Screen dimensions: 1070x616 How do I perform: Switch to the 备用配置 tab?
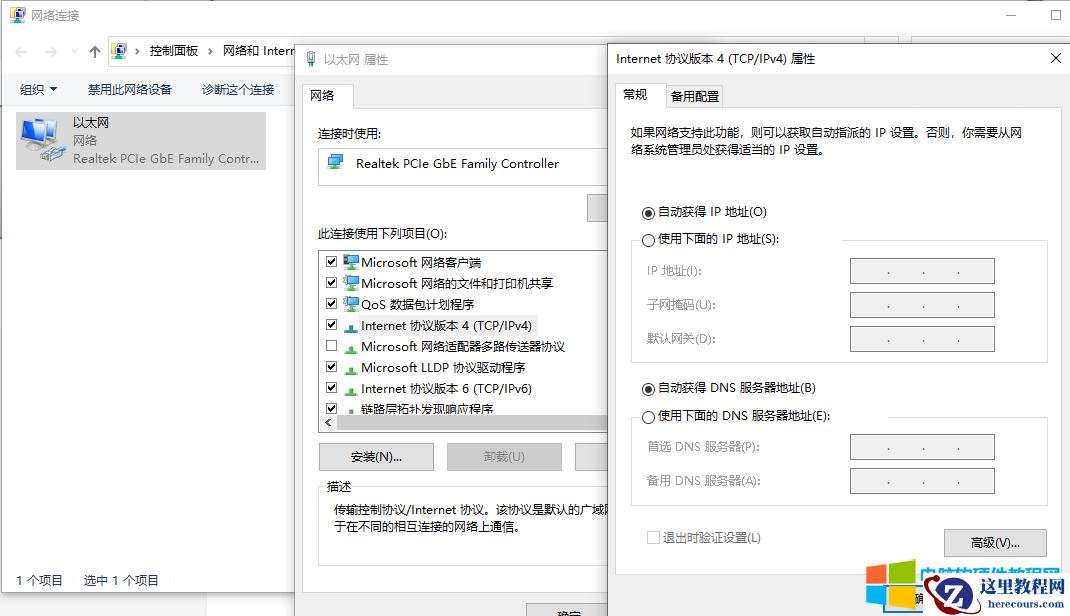point(696,95)
